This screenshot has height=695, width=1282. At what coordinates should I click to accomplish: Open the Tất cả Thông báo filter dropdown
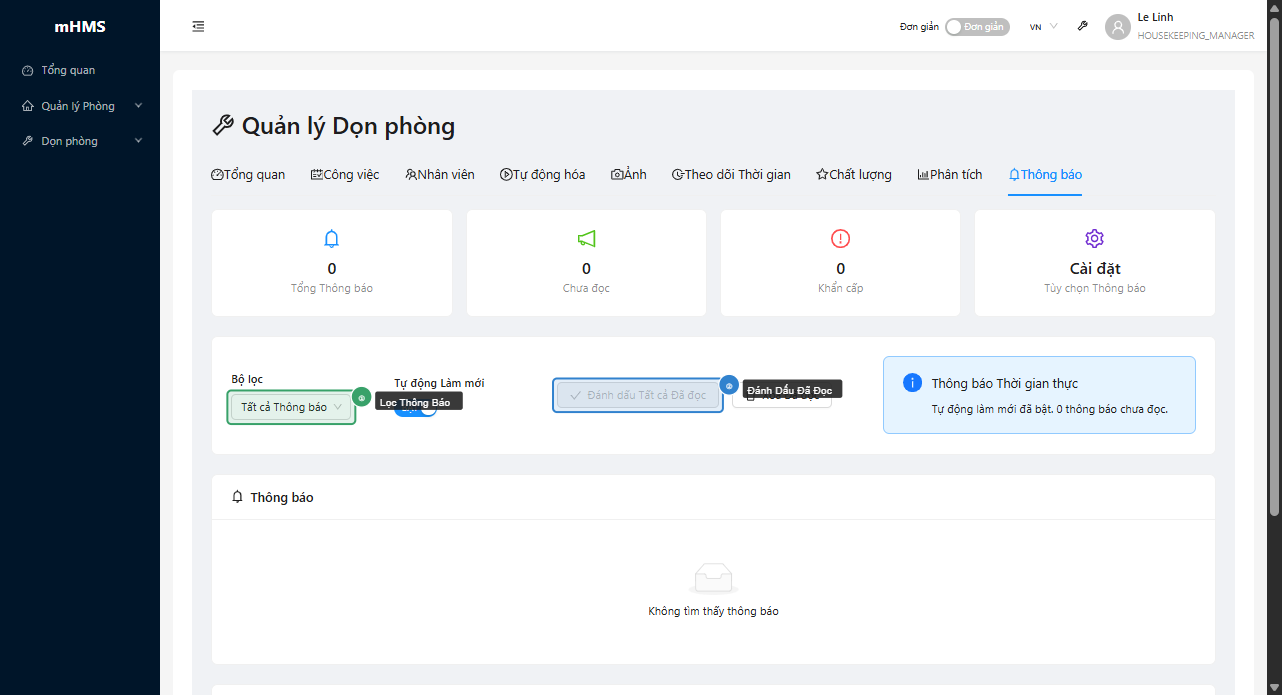pos(291,407)
